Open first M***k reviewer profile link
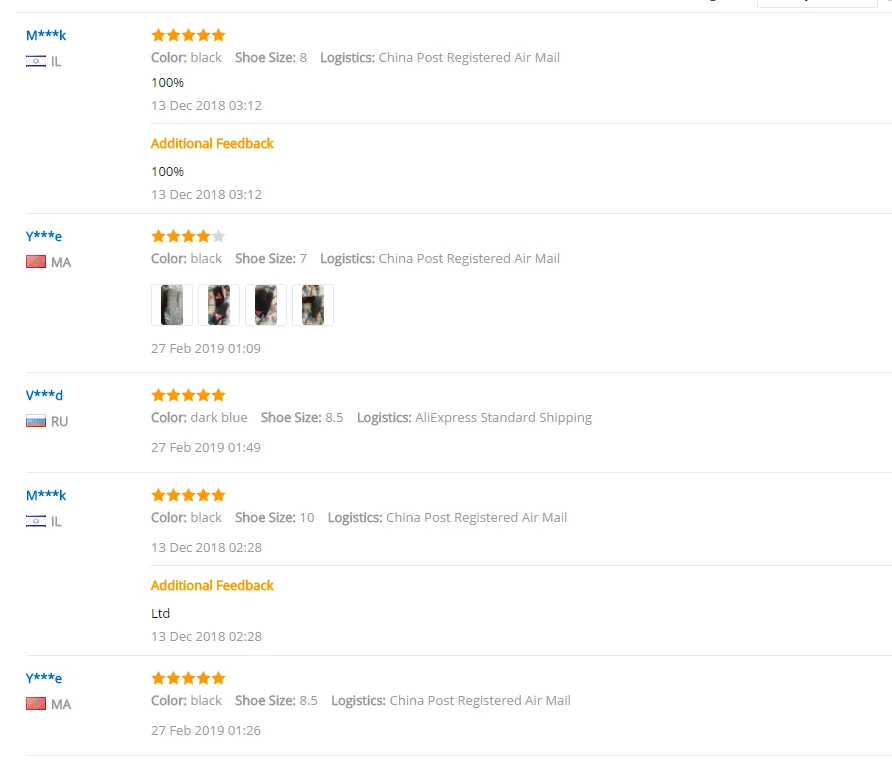 (46, 35)
